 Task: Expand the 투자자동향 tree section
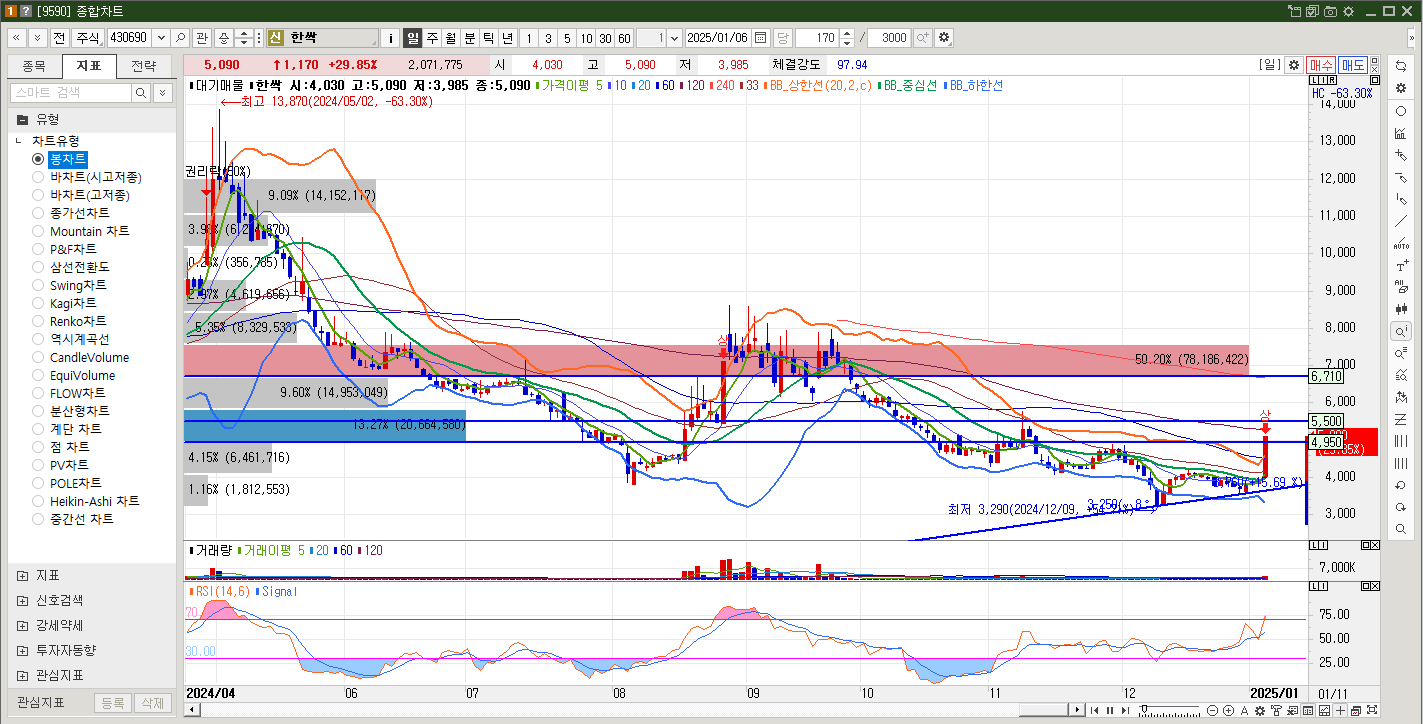pyautogui.click(x=23, y=649)
